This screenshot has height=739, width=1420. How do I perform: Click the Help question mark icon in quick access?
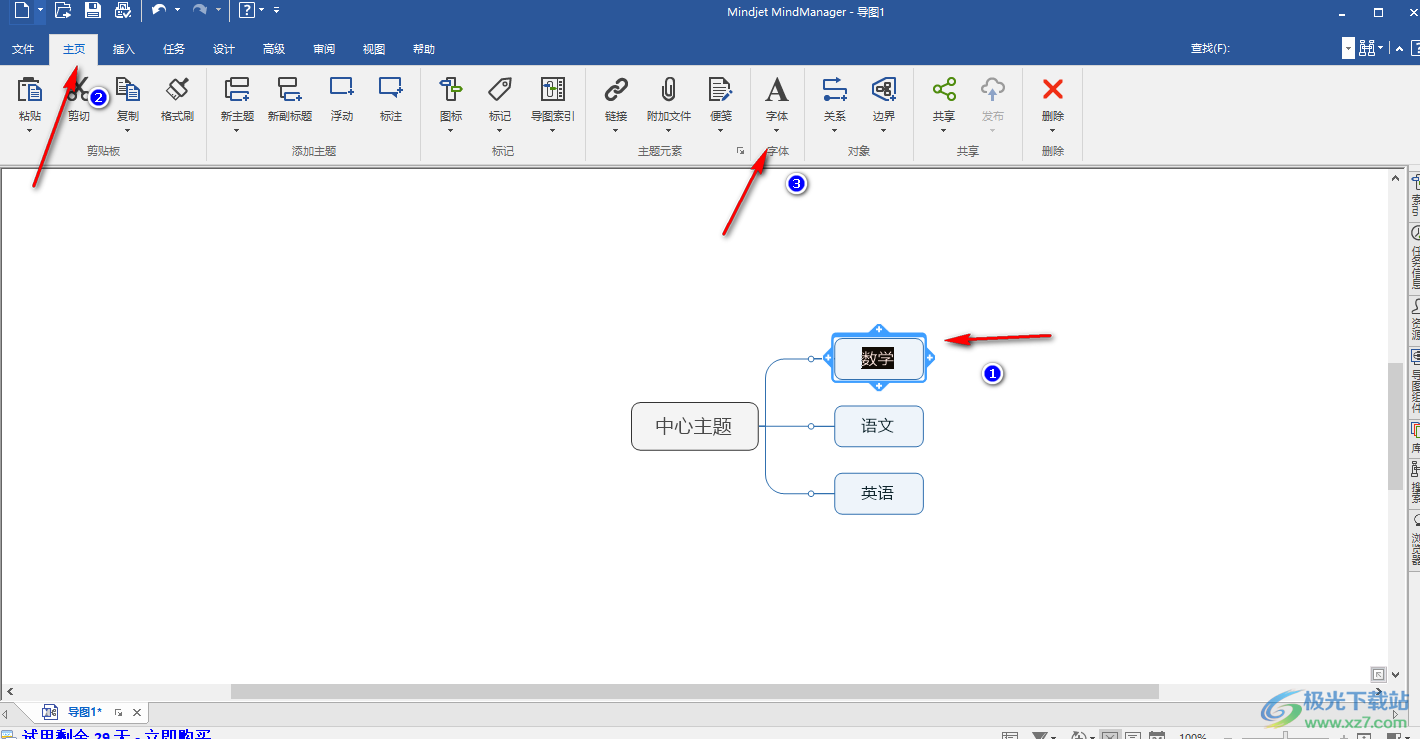click(x=246, y=10)
